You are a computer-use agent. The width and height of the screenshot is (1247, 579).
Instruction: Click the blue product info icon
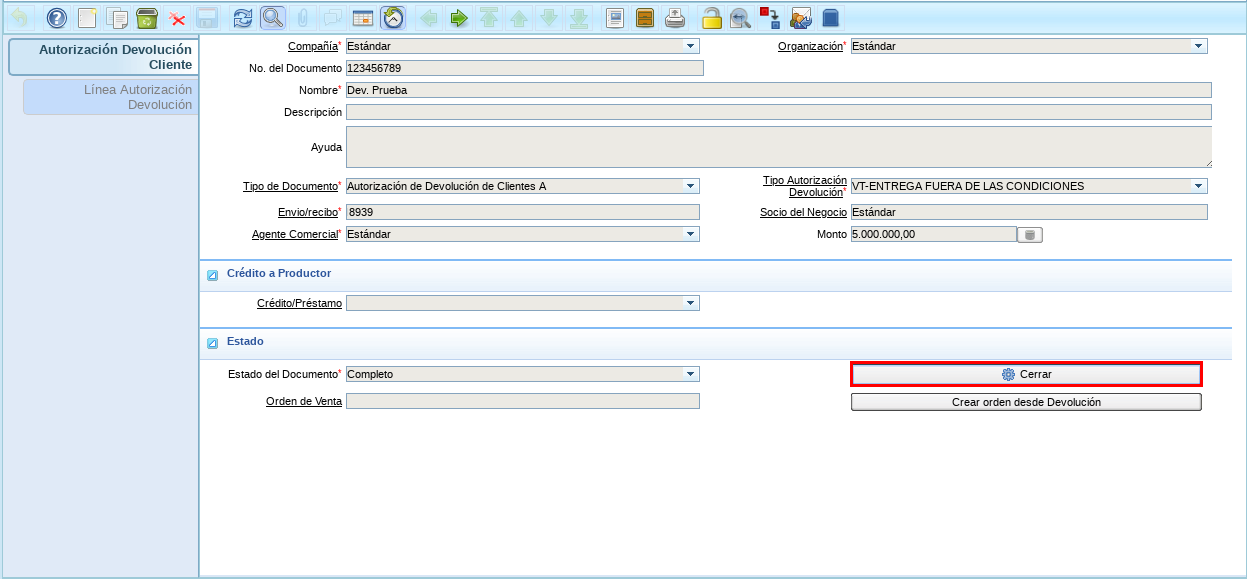click(x=830, y=18)
